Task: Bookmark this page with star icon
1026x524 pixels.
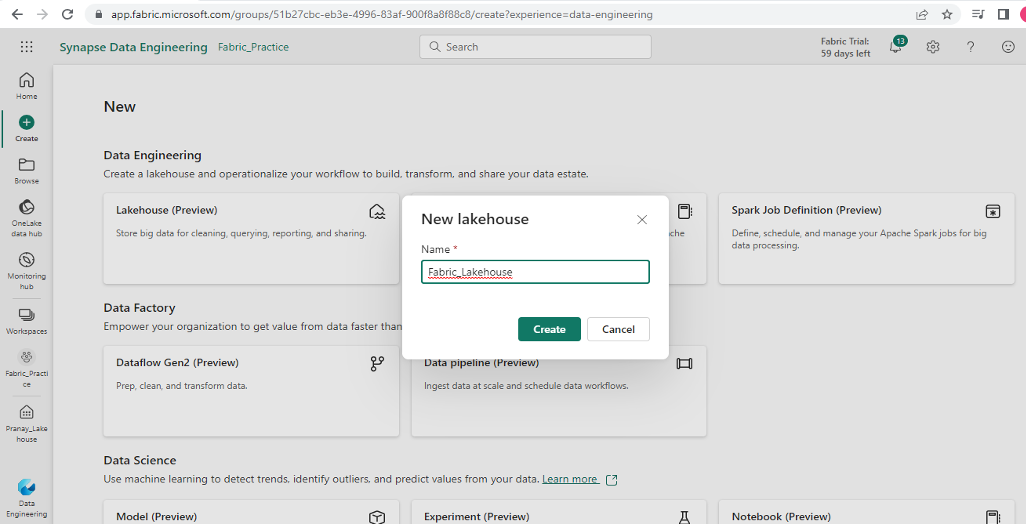Action: click(x=947, y=14)
